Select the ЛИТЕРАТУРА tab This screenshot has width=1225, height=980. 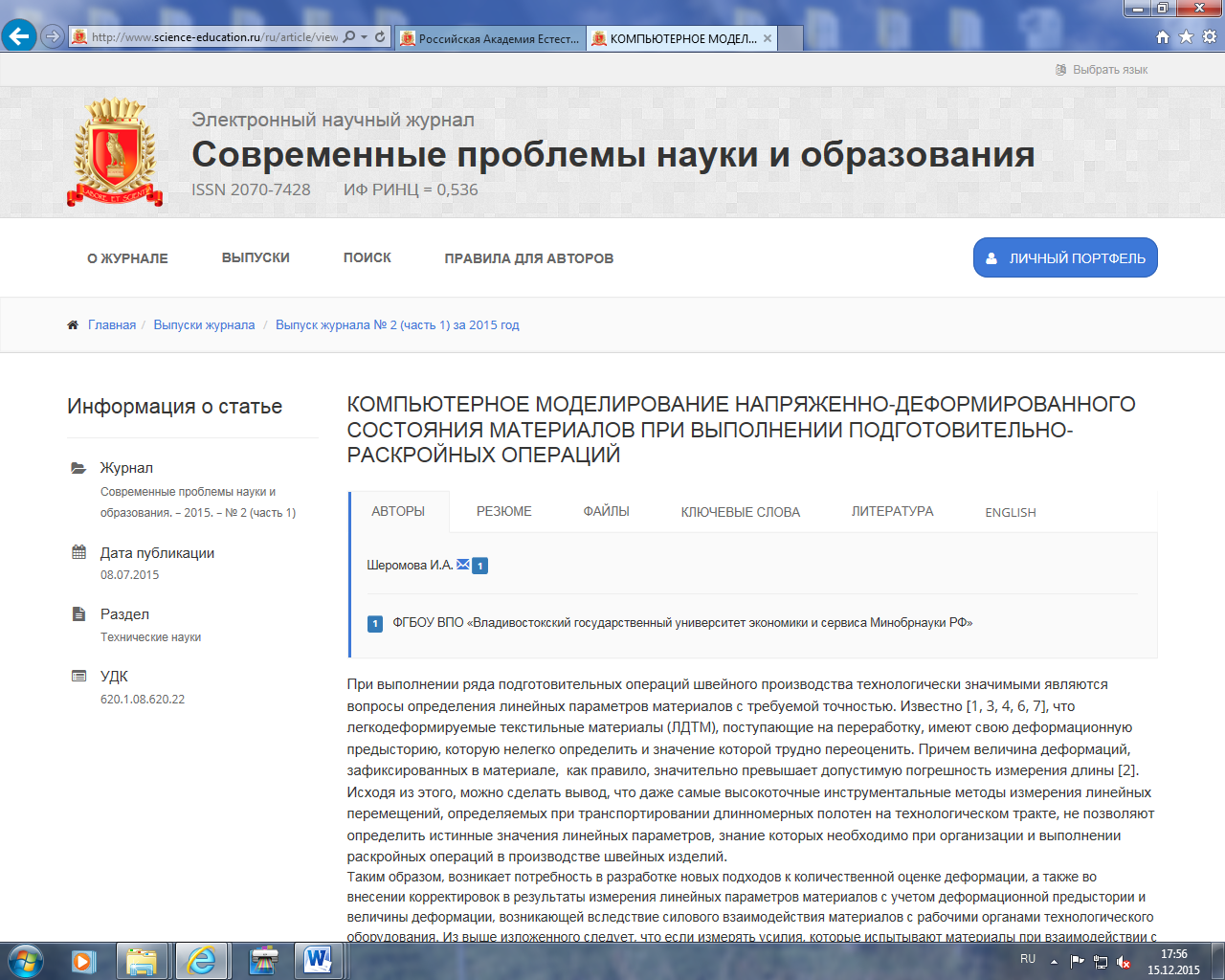(892, 511)
